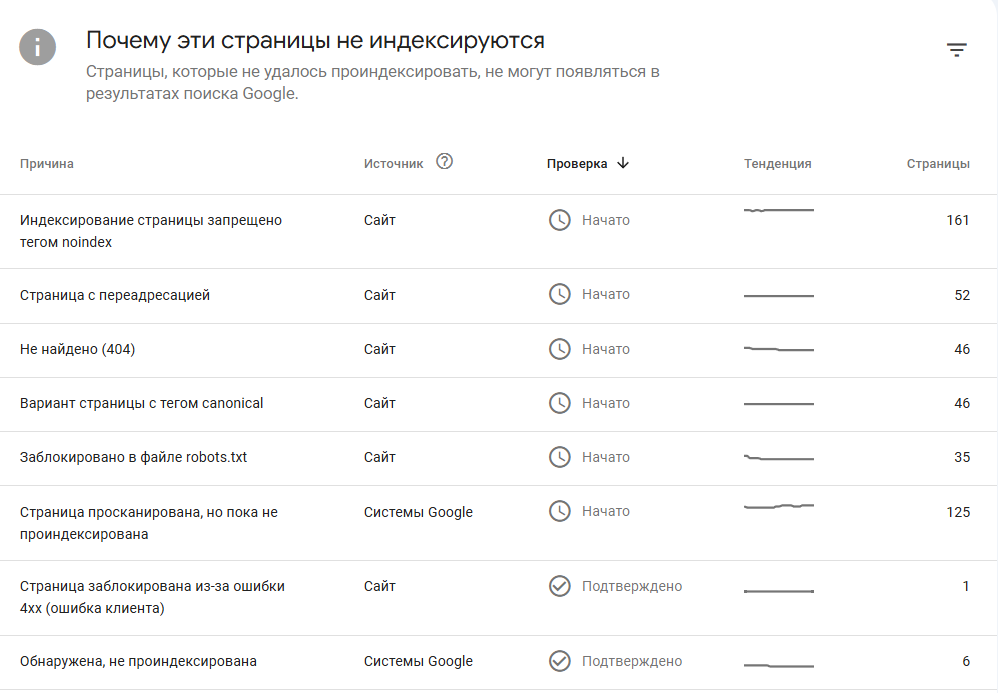Sort by the Проверка column arrow
The height and width of the screenshot is (693, 998).
623,164
